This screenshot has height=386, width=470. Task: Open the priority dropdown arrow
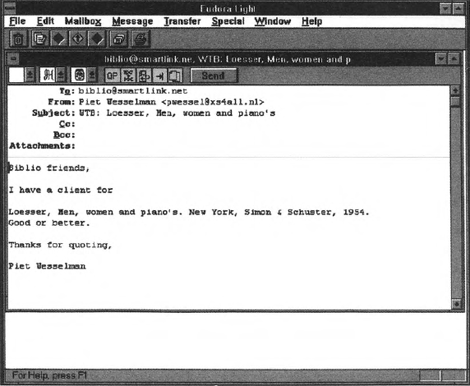pyautogui.click(x=30, y=75)
